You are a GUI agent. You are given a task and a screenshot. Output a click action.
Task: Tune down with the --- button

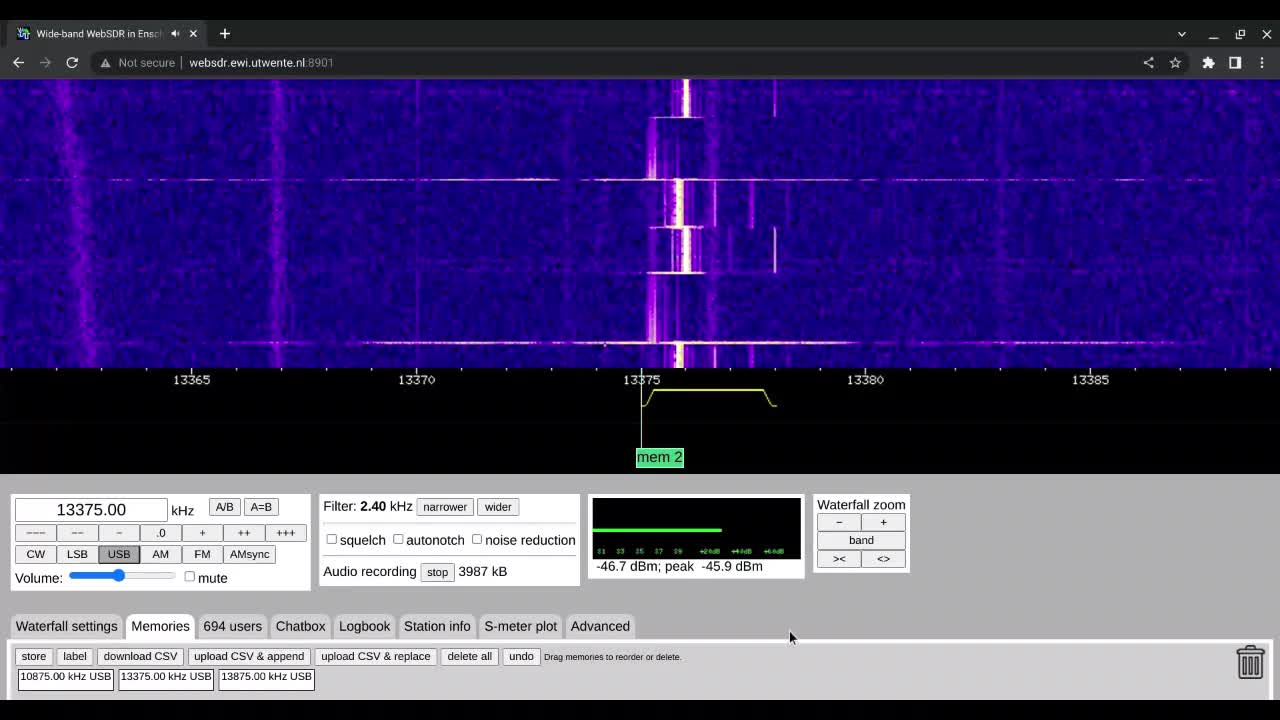pos(35,533)
